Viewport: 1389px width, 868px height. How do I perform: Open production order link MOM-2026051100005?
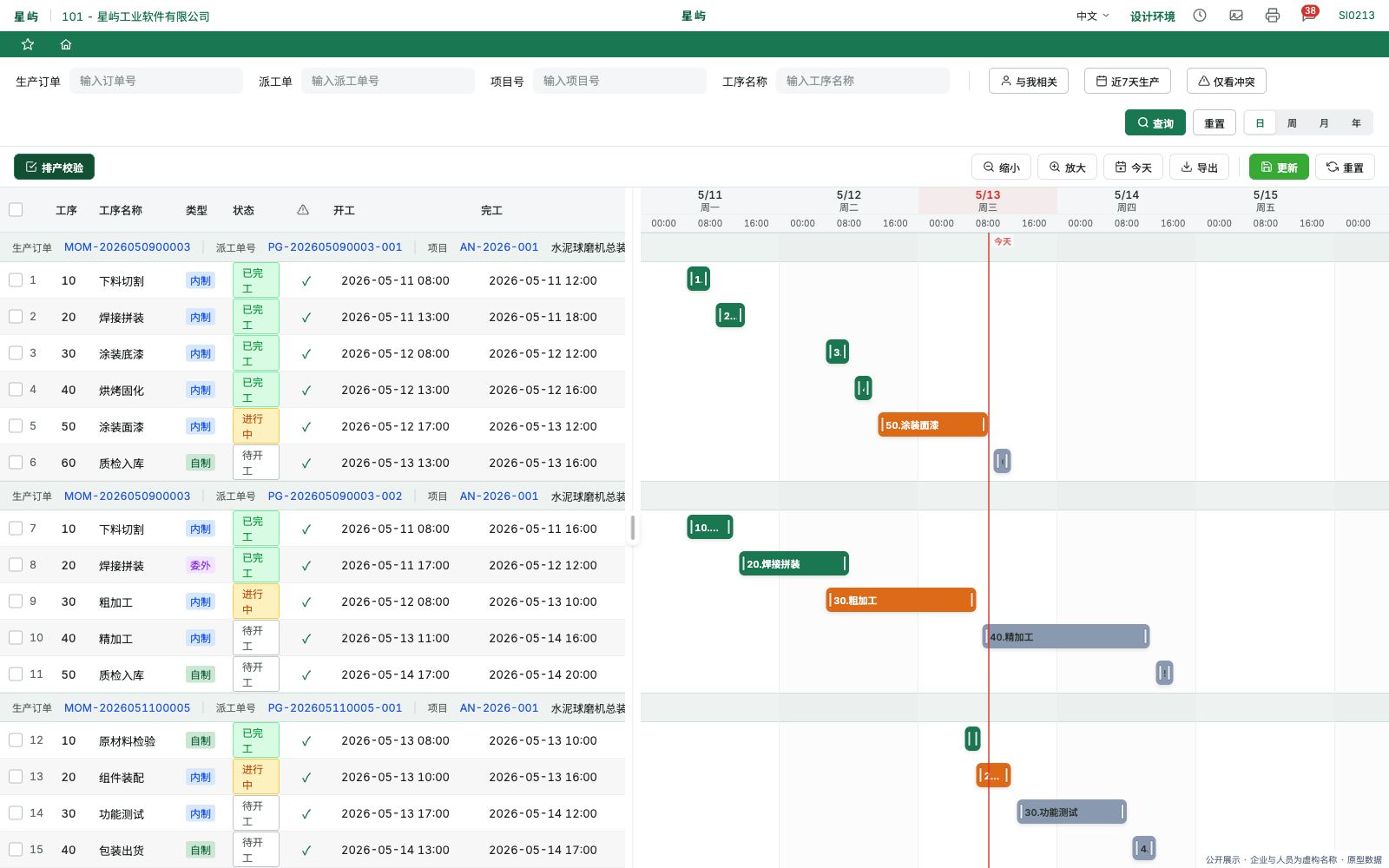(x=127, y=707)
